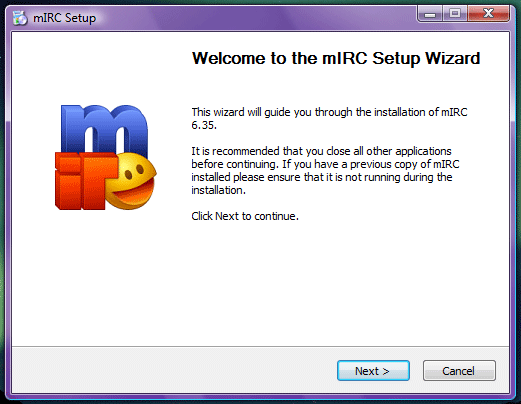The image size is (521, 404).
Task: Click the gray footer area left of Next
Action: (x=173, y=370)
